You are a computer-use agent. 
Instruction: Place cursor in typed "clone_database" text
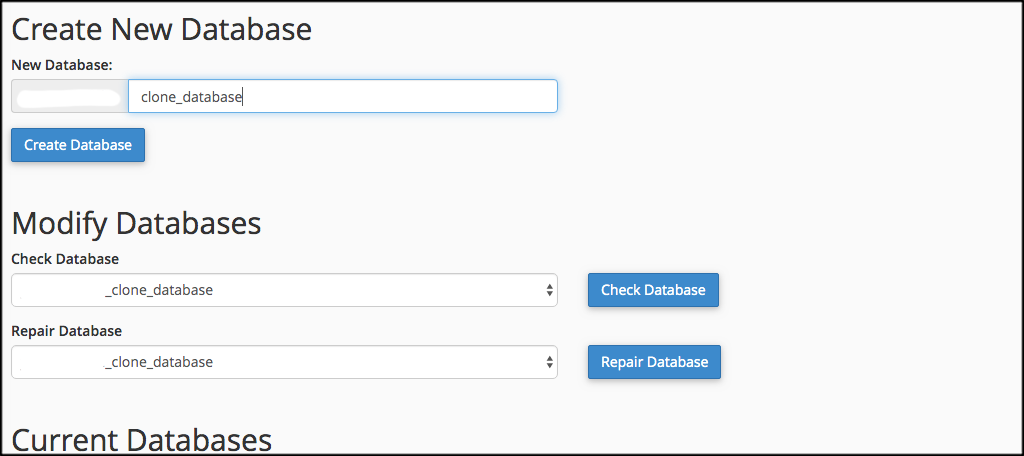pos(192,97)
